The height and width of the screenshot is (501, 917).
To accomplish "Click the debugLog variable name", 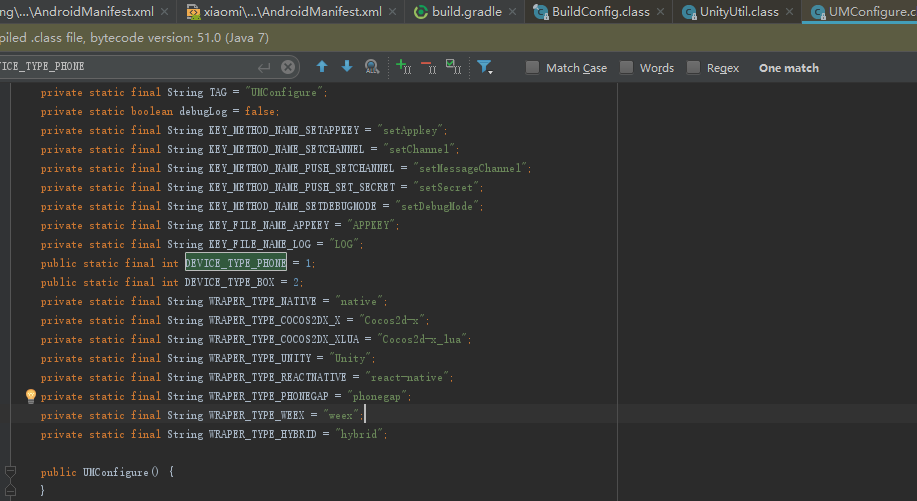I will (x=203, y=111).
